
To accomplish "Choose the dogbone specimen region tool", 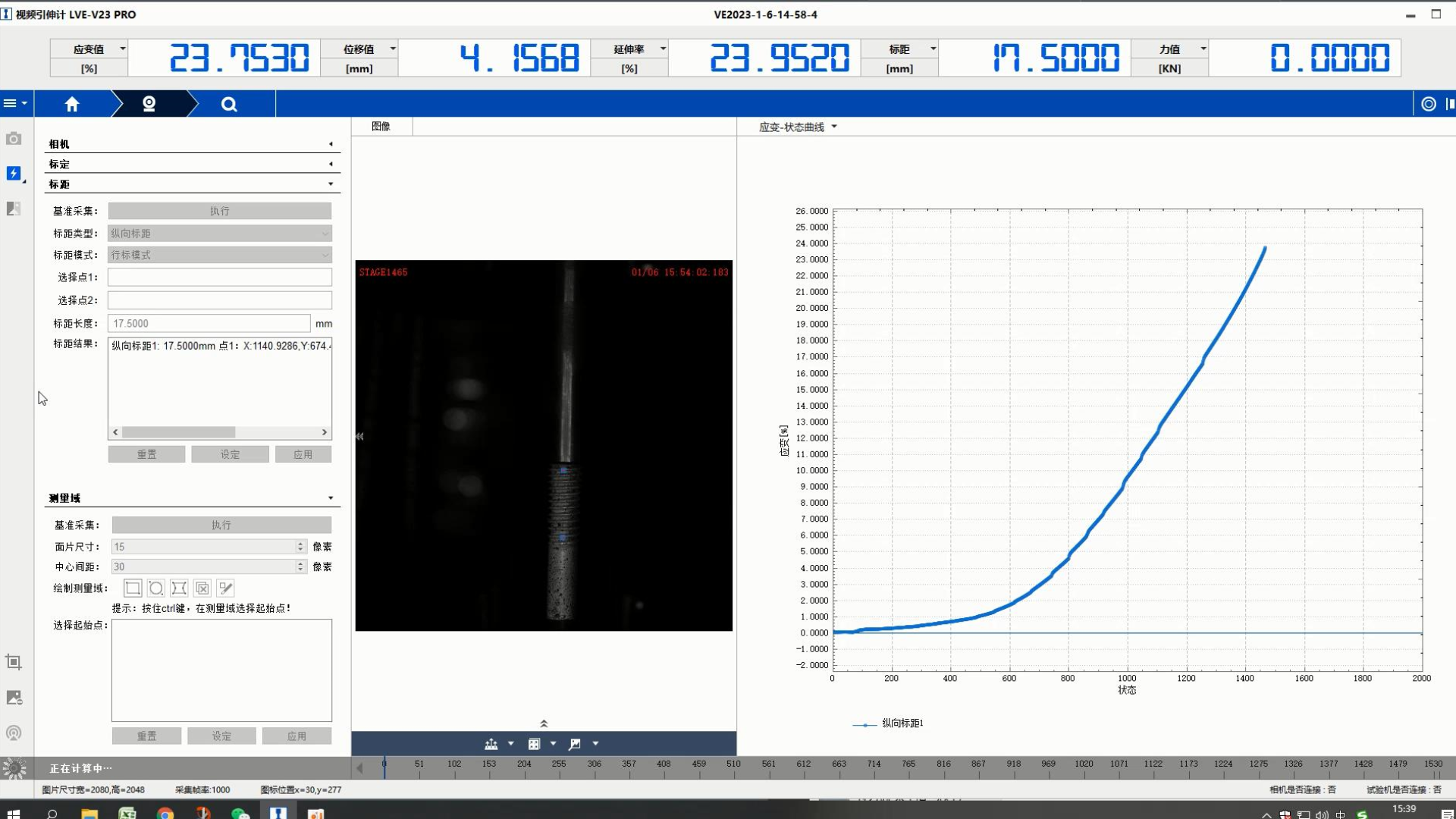I will 179,588.
